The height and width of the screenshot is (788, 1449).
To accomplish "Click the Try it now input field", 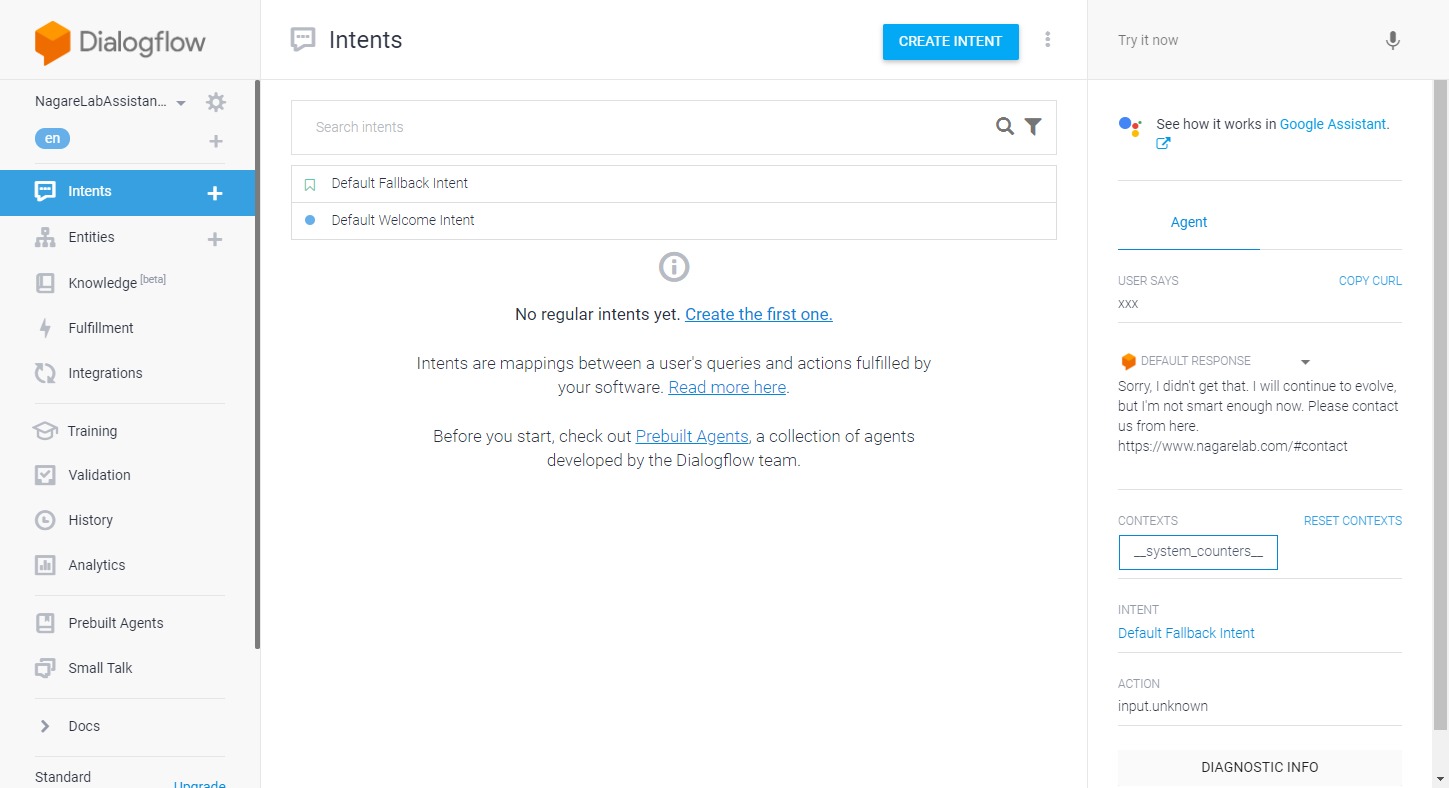I will click(1240, 41).
